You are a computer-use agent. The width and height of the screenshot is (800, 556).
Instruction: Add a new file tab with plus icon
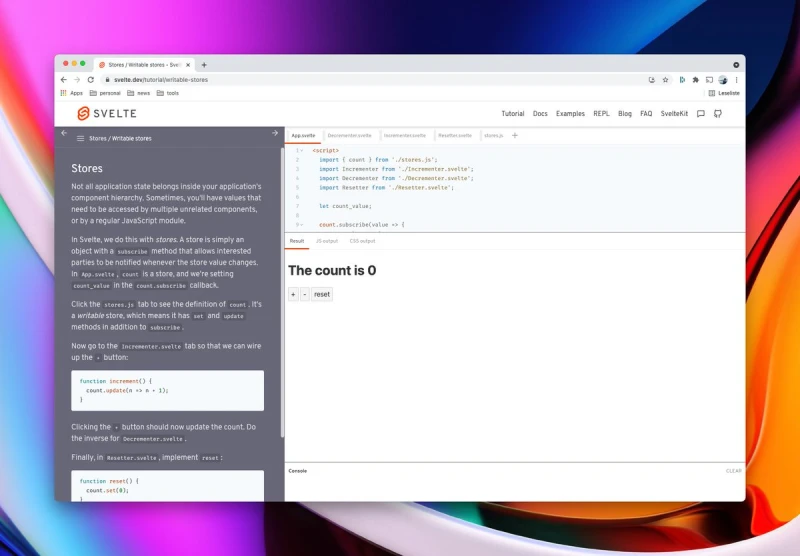pyautogui.click(x=515, y=135)
